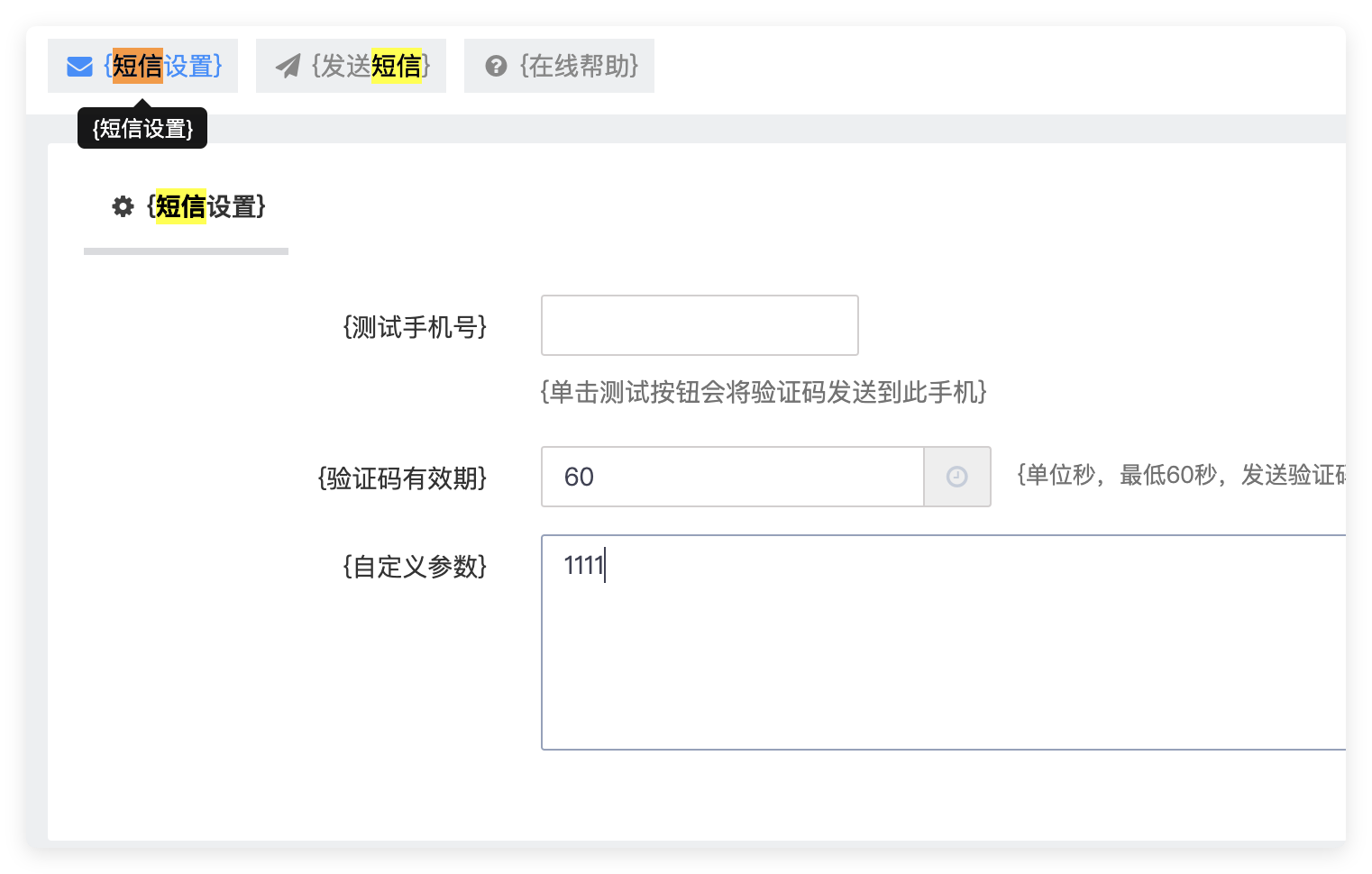Click the question mark icon for 在线帮助
This screenshot has width=1372, height=874.
point(496,66)
